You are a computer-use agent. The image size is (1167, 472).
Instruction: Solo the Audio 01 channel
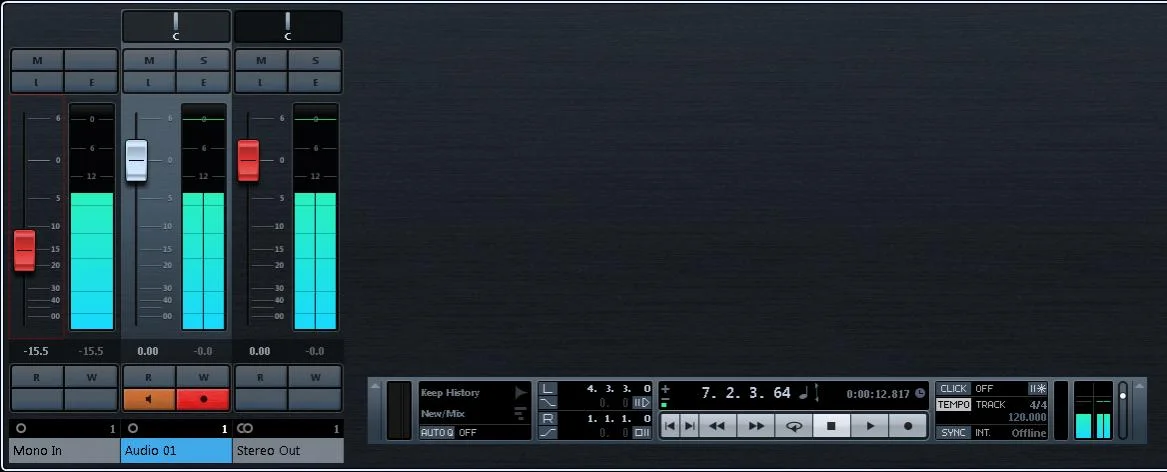[203, 60]
